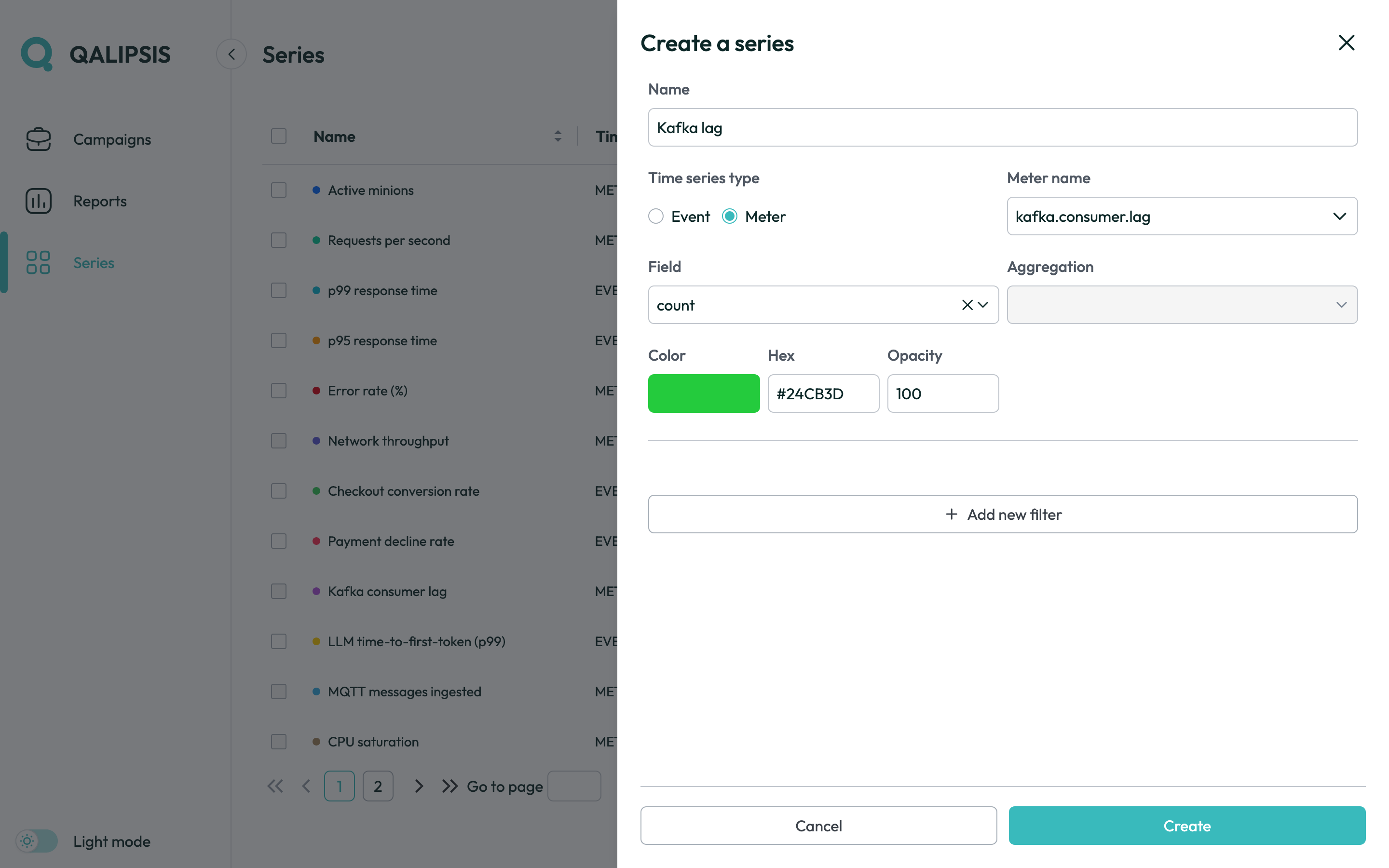The image size is (1389, 868).
Task: Sort the table by Name column
Action: pos(558,136)
